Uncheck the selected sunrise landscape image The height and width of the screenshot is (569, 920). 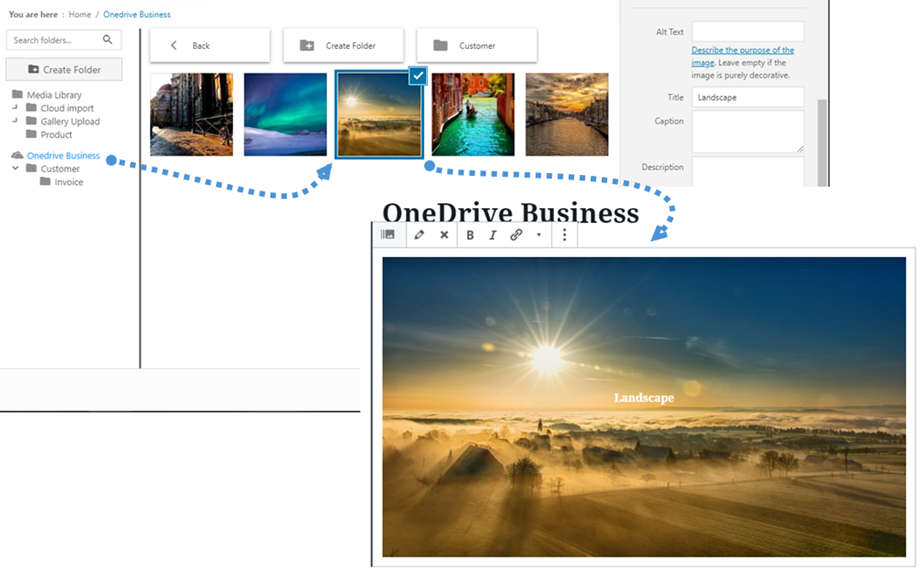tap(418, 76)
